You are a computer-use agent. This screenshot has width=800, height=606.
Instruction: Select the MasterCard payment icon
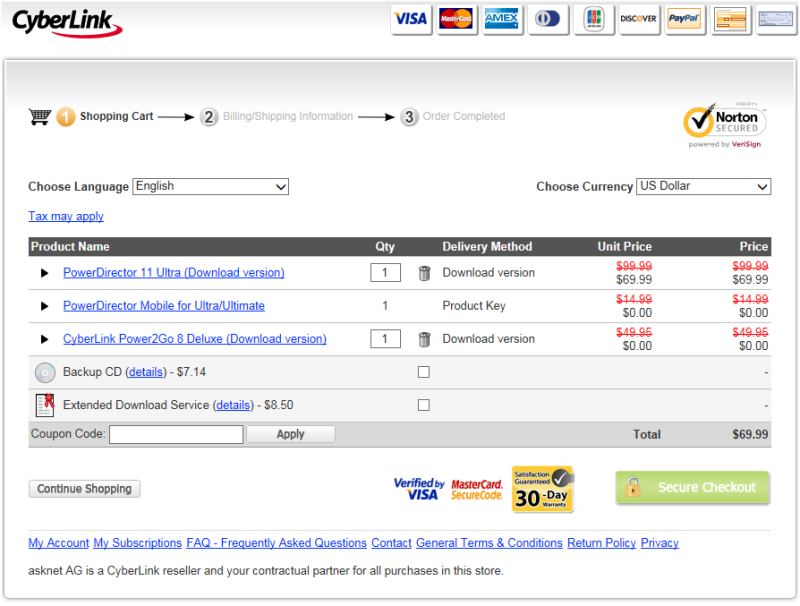[456, 19]
